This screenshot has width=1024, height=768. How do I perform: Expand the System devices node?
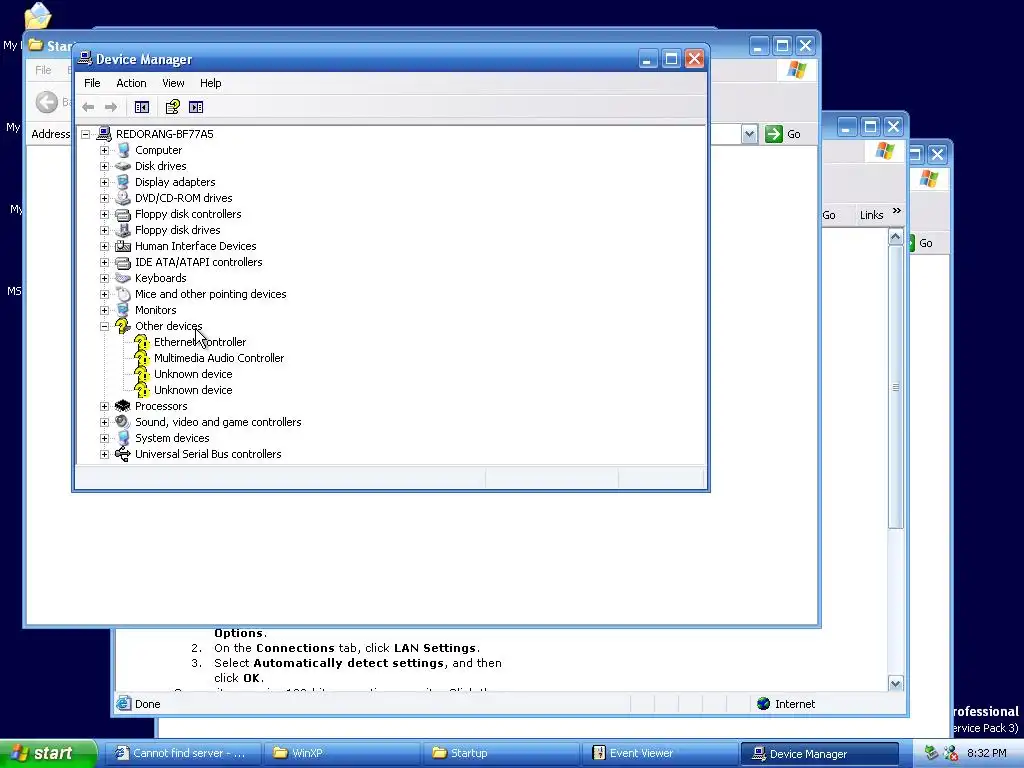click(104, 438)
